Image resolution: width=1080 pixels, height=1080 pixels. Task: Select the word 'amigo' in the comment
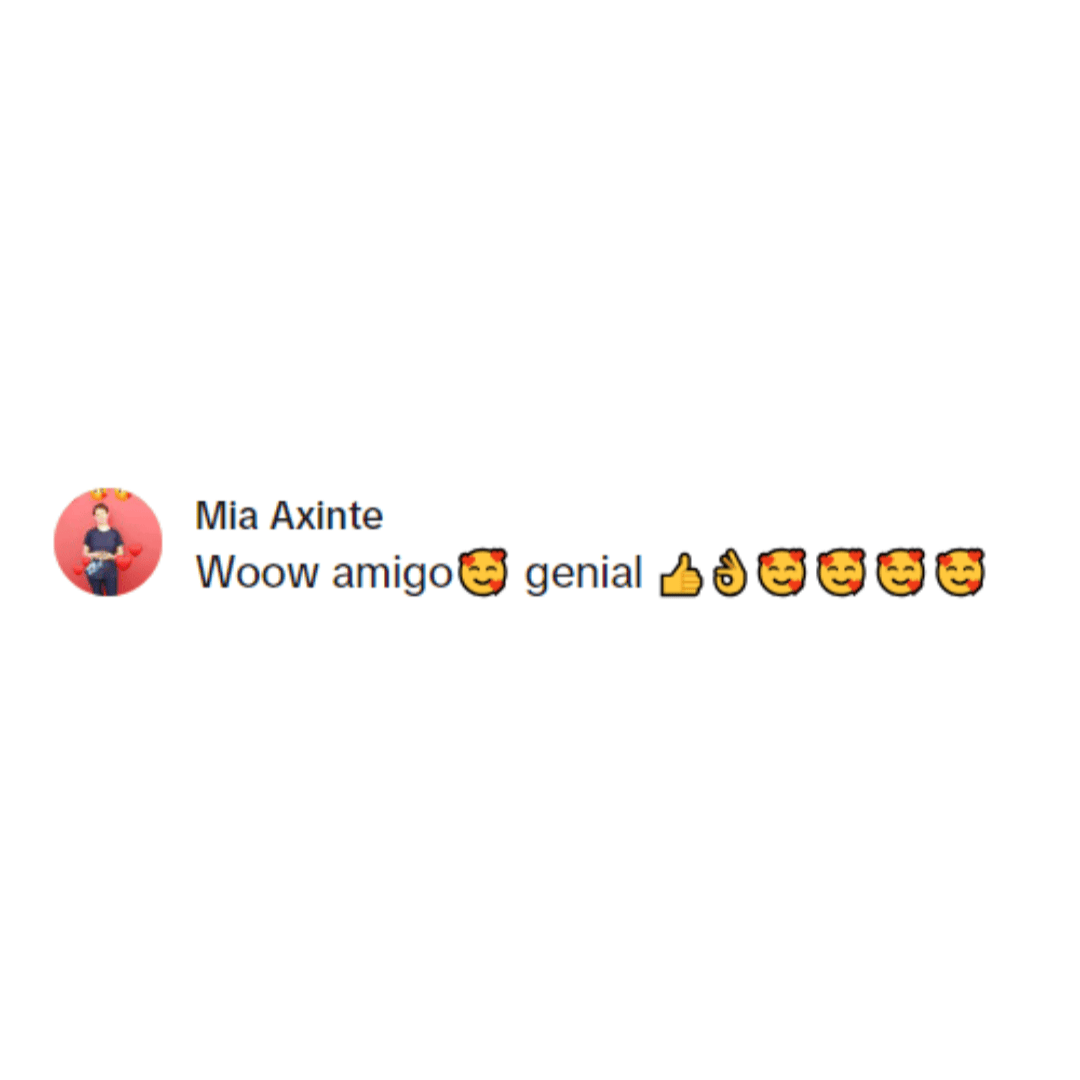point(392,574)
